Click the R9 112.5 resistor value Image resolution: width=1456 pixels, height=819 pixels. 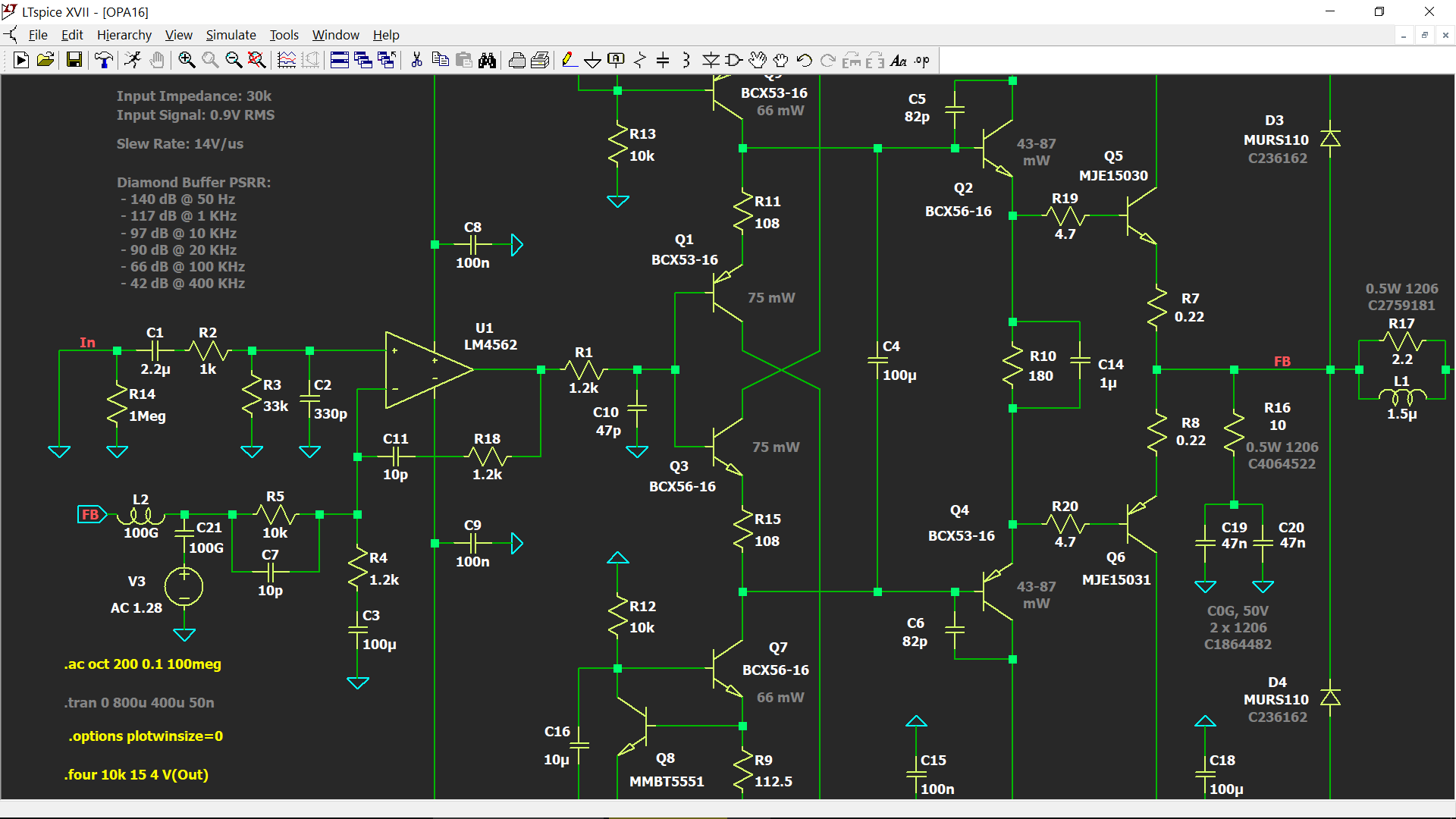[x=773, y=781]
